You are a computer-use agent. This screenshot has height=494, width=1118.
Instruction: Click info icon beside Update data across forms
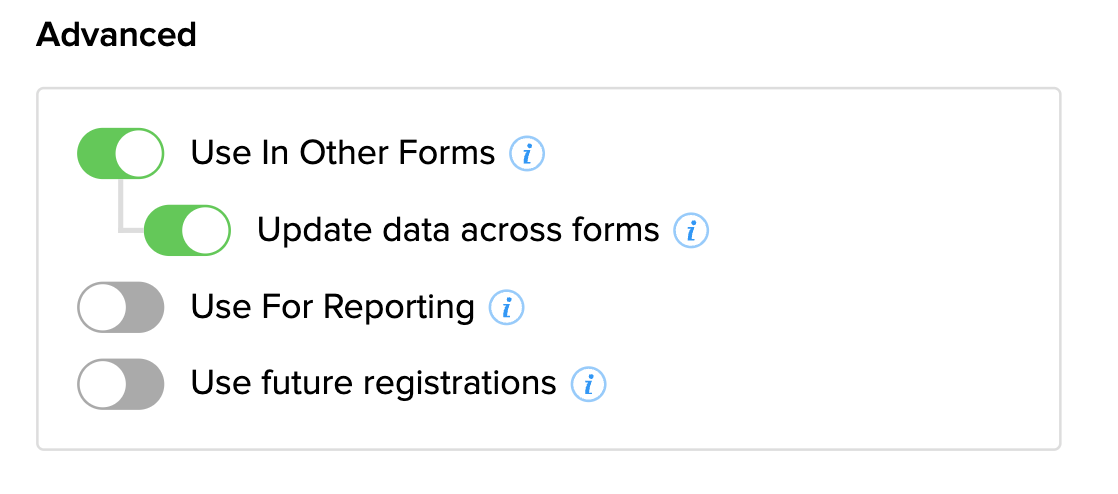pos(691,231)
